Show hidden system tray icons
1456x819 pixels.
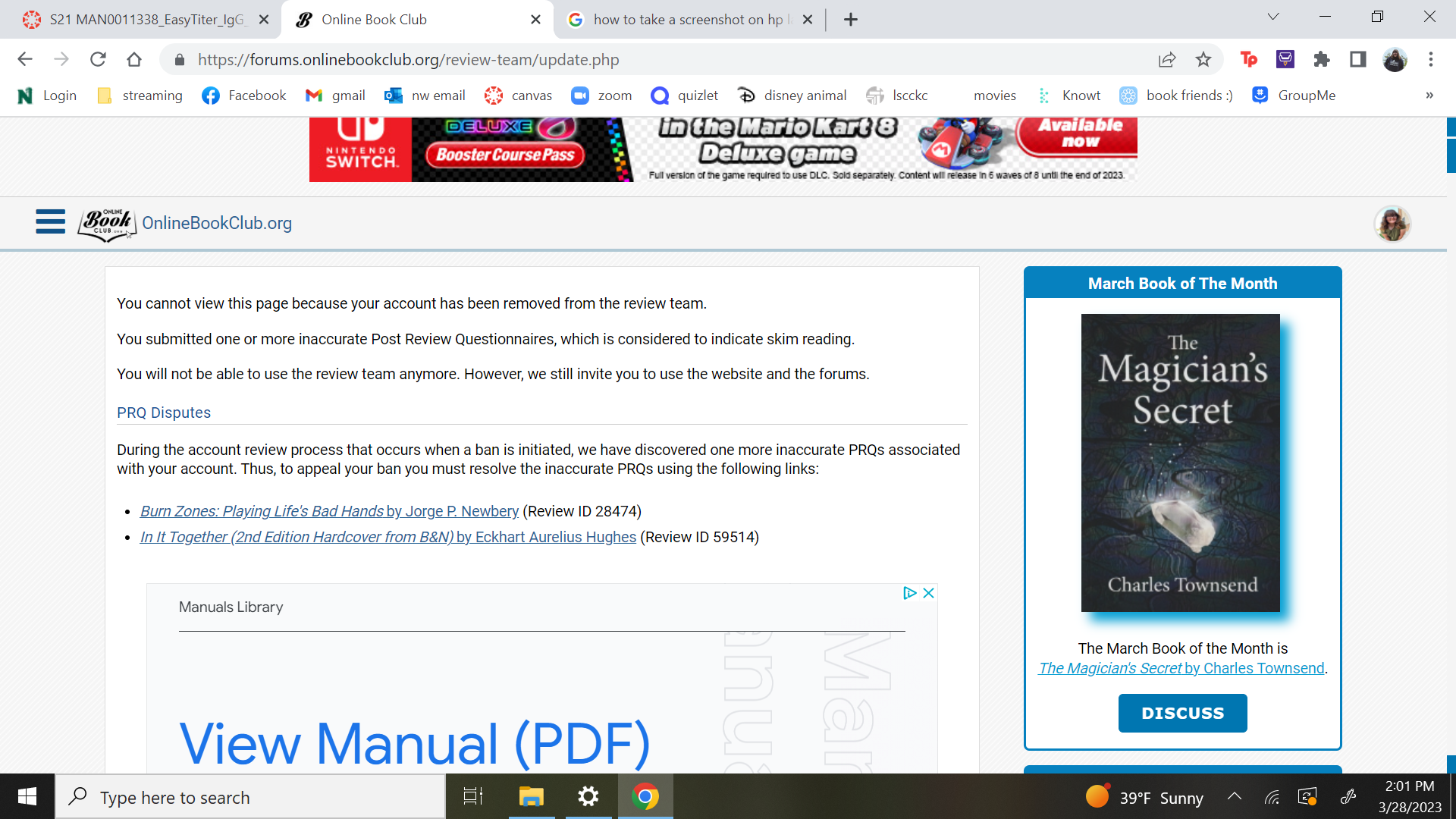(x=1235, y=797)
